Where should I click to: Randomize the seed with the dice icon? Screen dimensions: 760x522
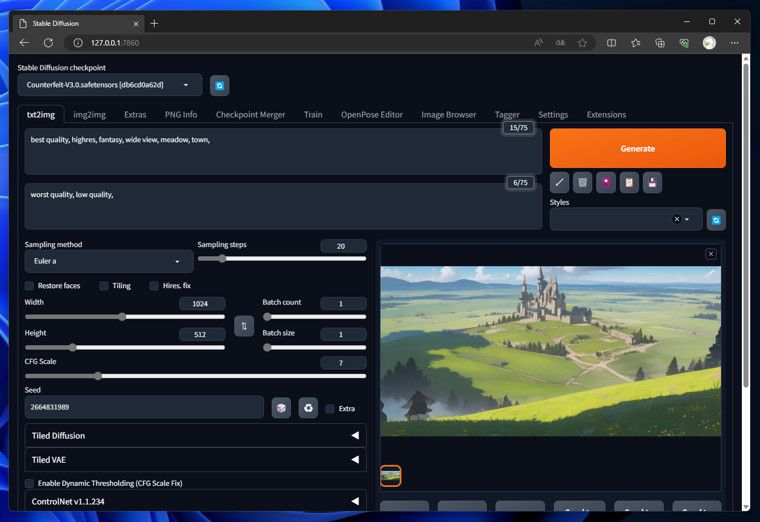(x=281, y=408)
